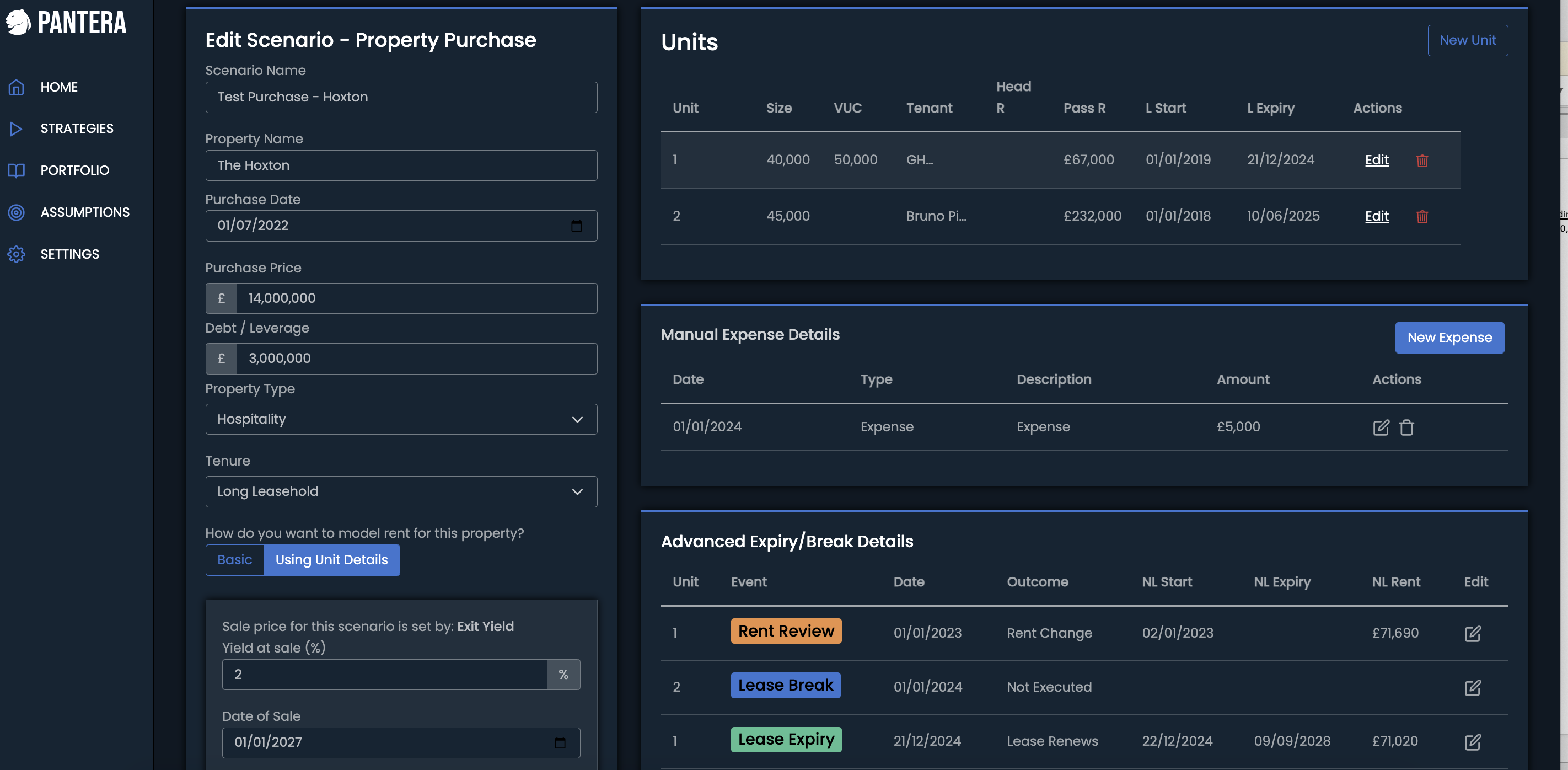Edit the Lease Break event row icon
The image size is (1568, 770).
click(x=1472, y=688)
